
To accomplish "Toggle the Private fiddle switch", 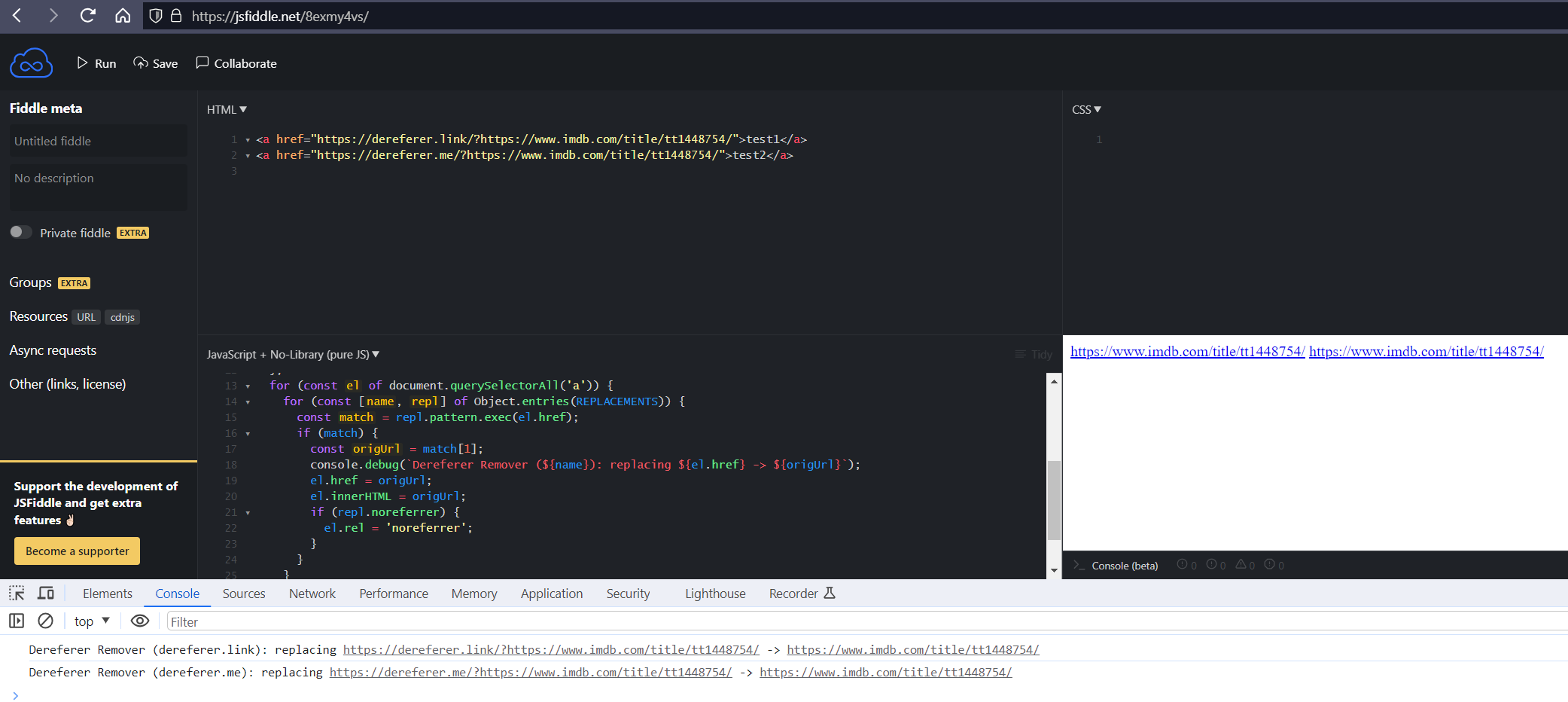I will point(21,232).
